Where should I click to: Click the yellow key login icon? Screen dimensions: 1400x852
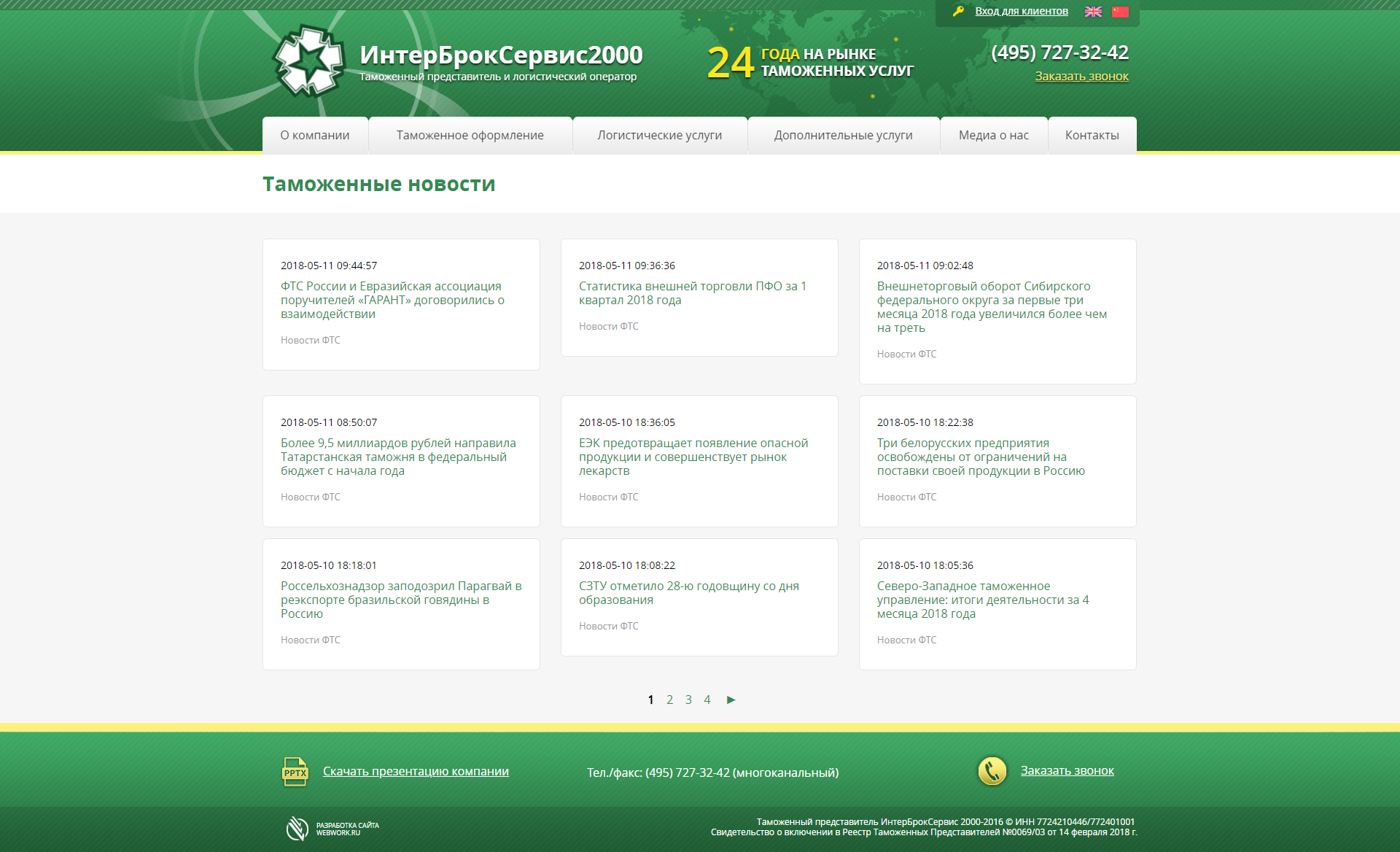pos(958,11)
